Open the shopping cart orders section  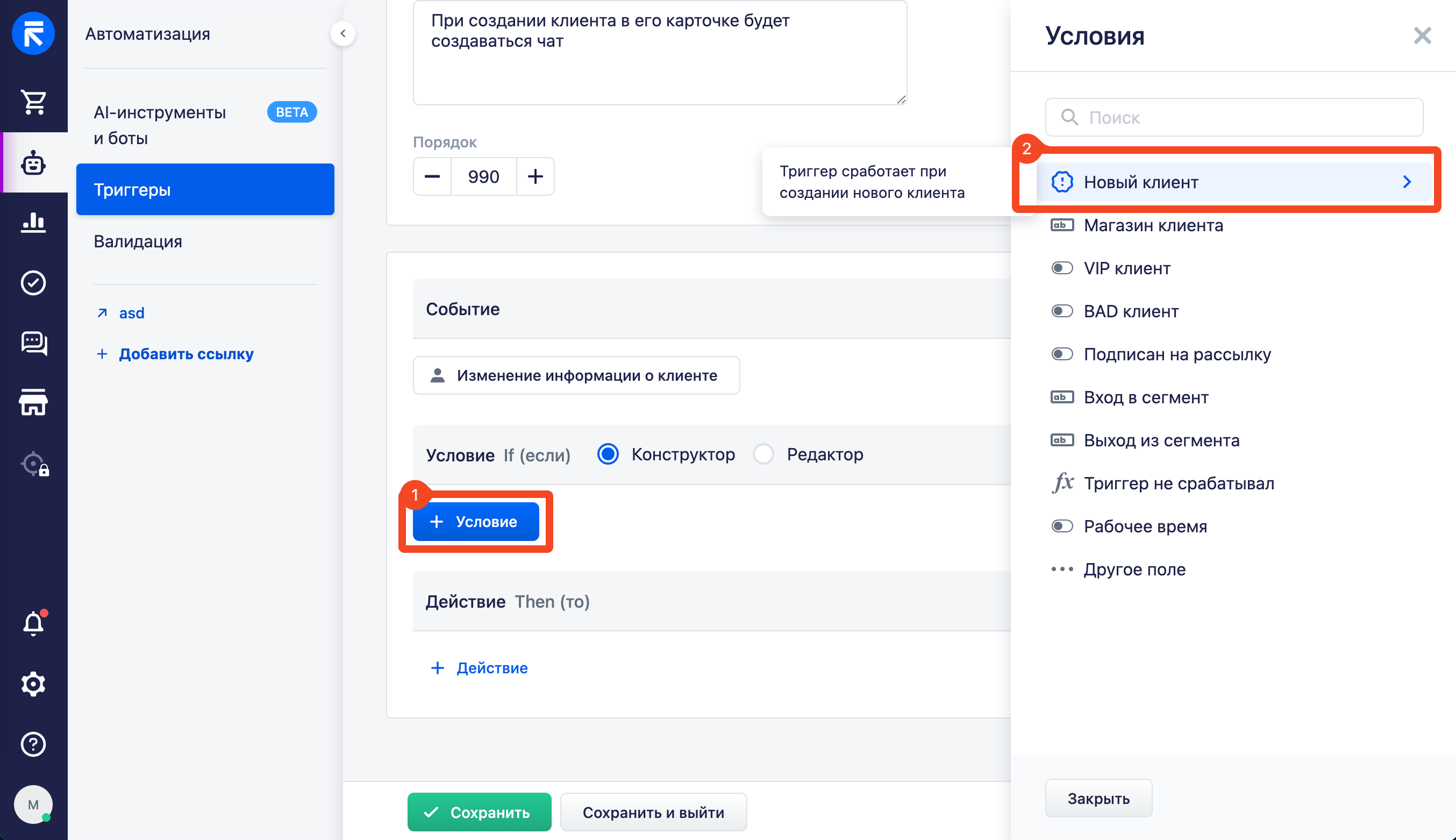(x=33, y=102)
